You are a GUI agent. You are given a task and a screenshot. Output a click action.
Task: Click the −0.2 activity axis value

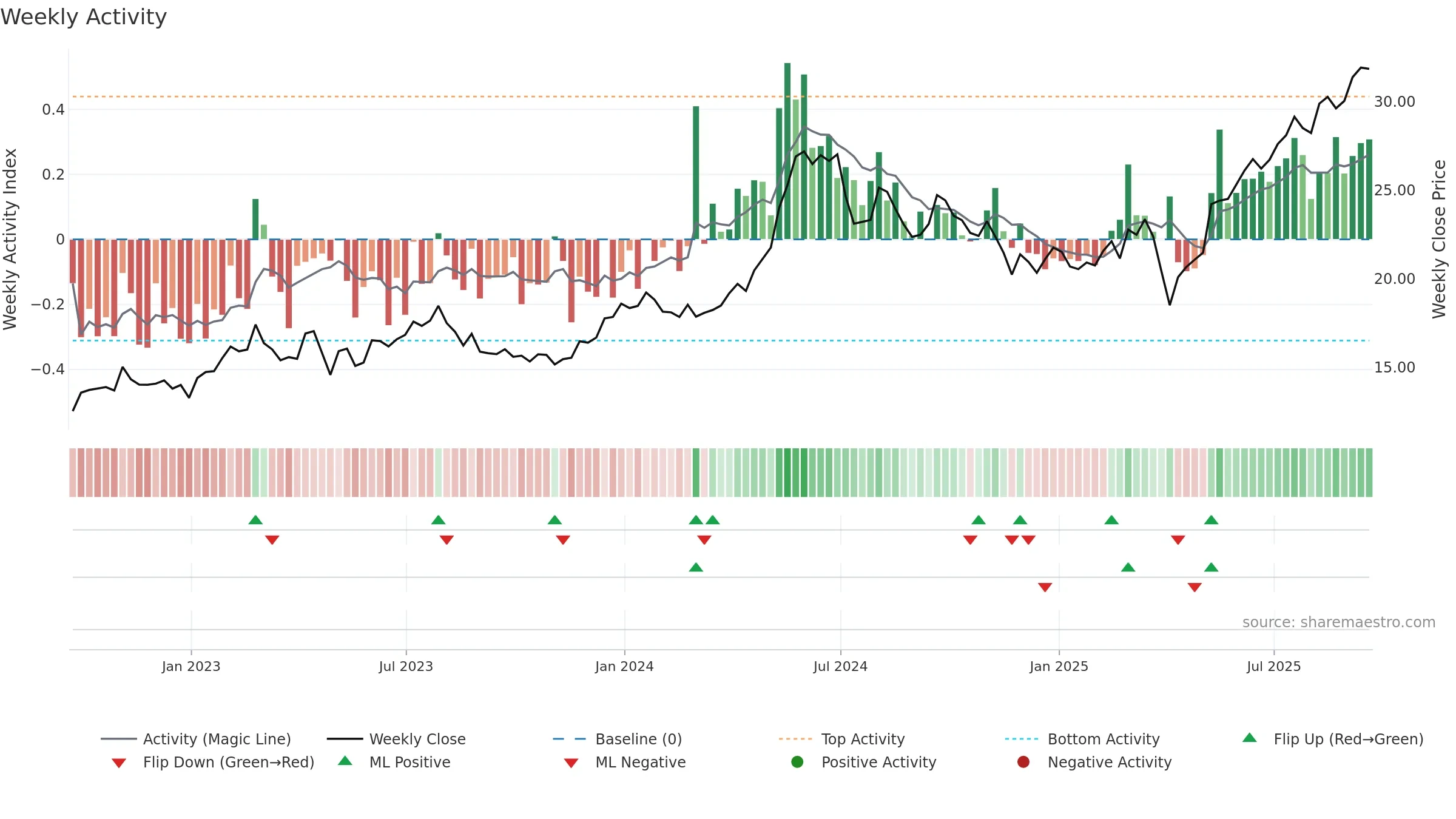coord(48,304)
